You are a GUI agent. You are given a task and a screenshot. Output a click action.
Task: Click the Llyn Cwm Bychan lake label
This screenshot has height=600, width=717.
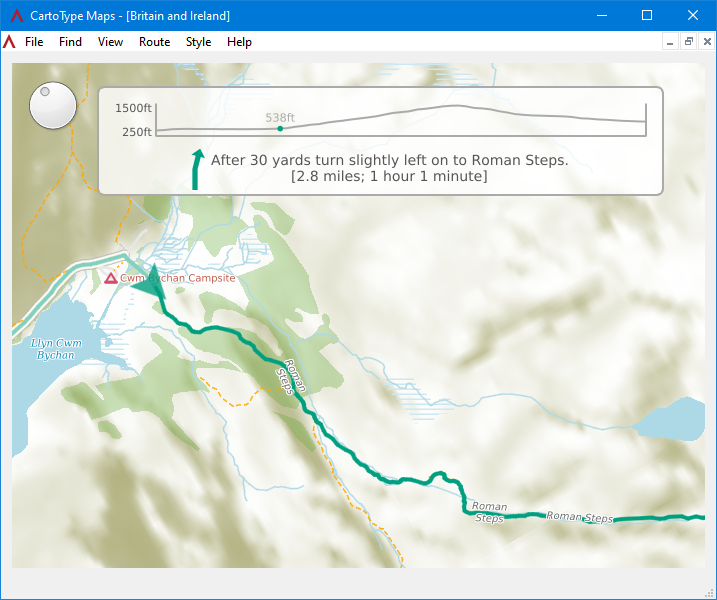[x=56, y=349]
